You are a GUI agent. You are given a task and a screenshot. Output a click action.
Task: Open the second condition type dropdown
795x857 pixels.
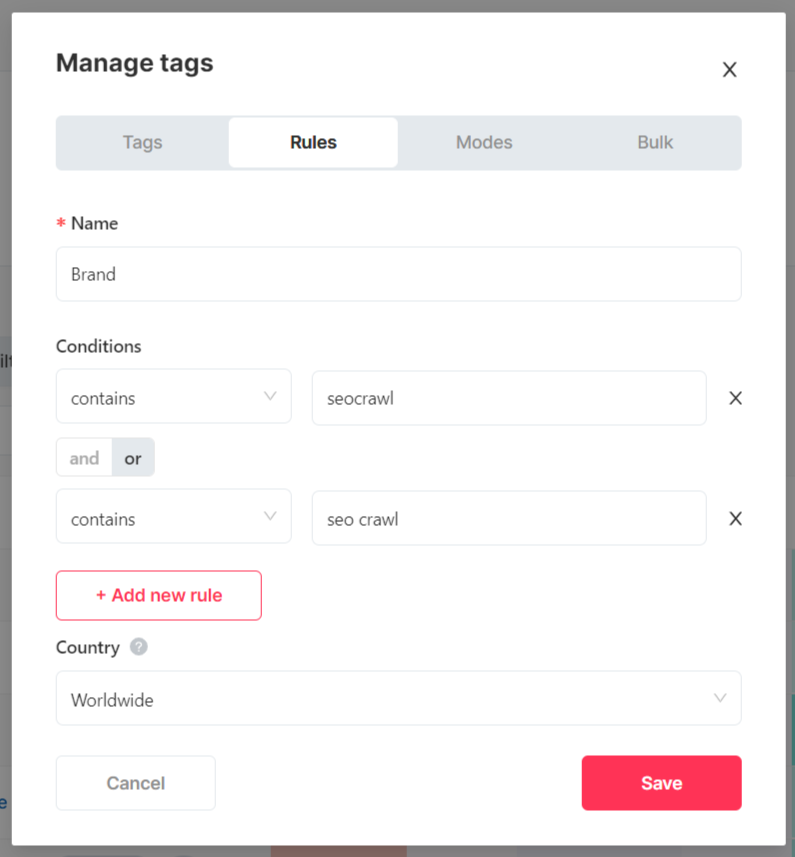(x=173, y=517)
